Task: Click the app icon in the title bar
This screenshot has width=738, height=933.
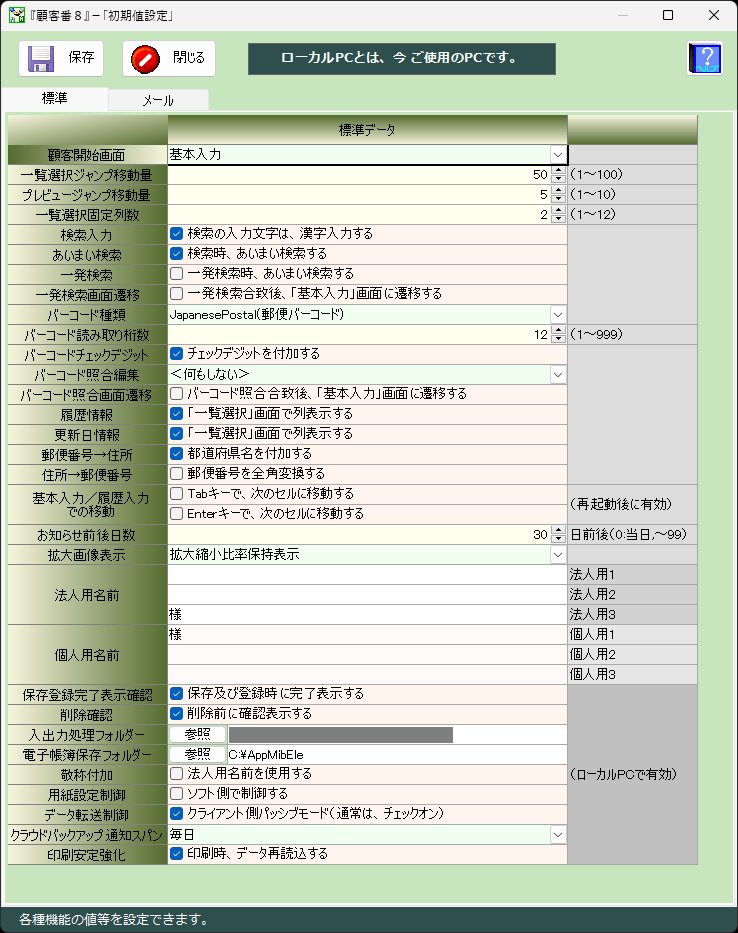Action: (16, 15)
